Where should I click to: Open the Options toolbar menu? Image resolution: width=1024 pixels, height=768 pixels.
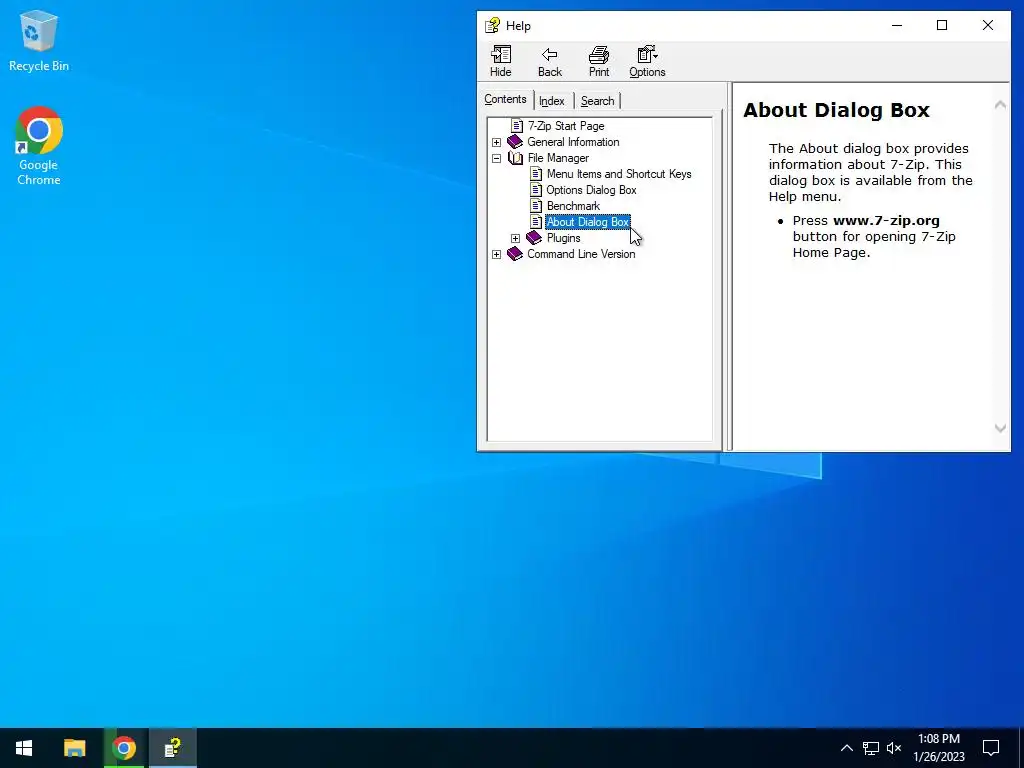(647, 61)
